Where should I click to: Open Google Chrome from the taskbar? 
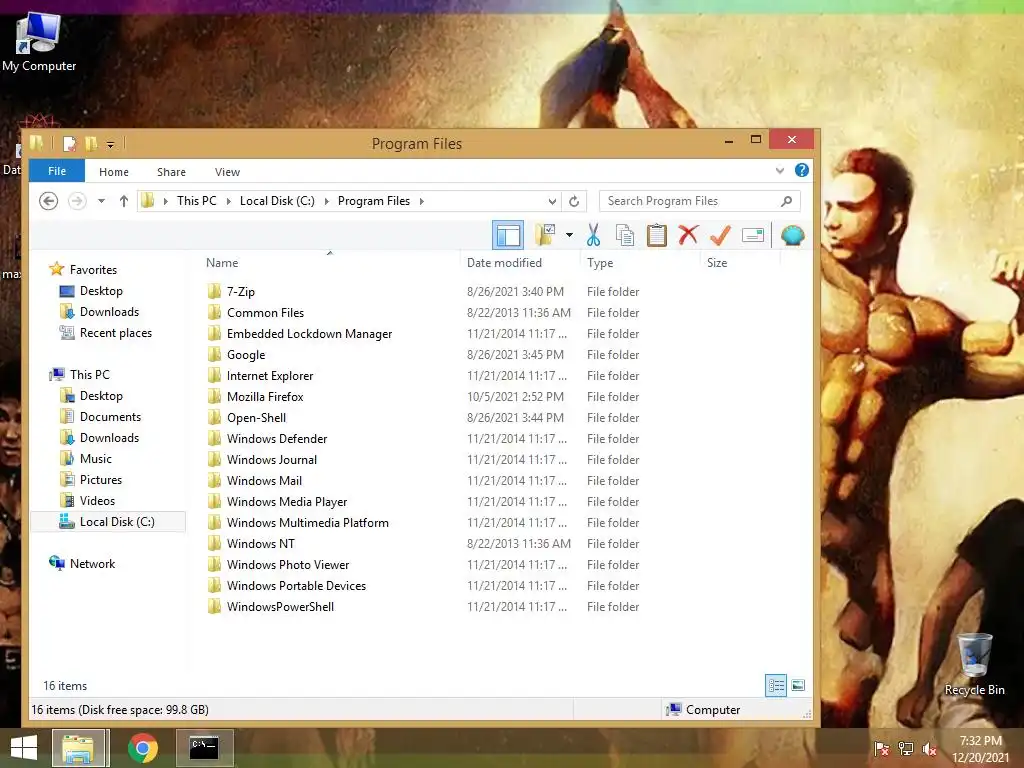click(x=143, y=748)
